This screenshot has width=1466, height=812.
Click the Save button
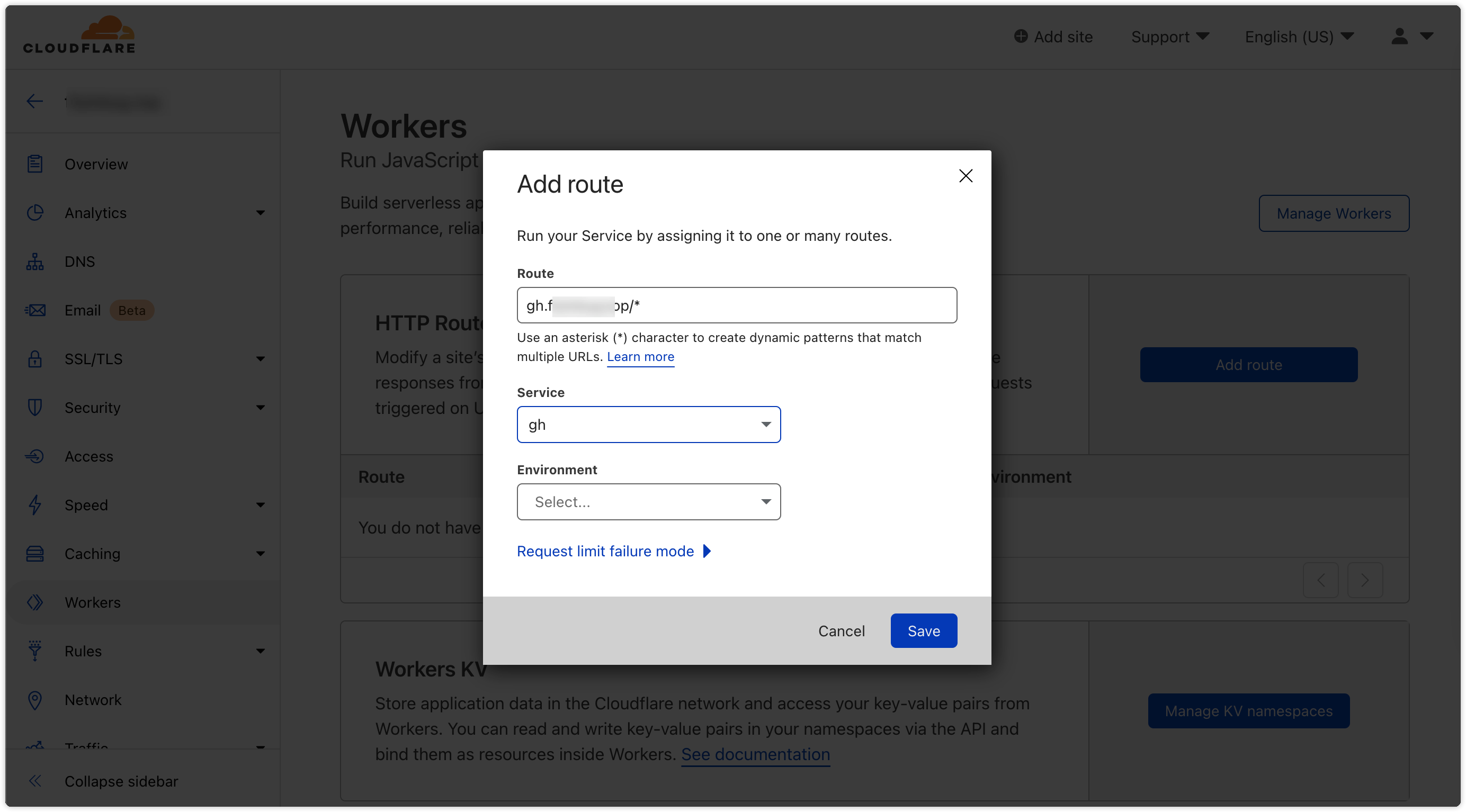(x=923, y=630)
